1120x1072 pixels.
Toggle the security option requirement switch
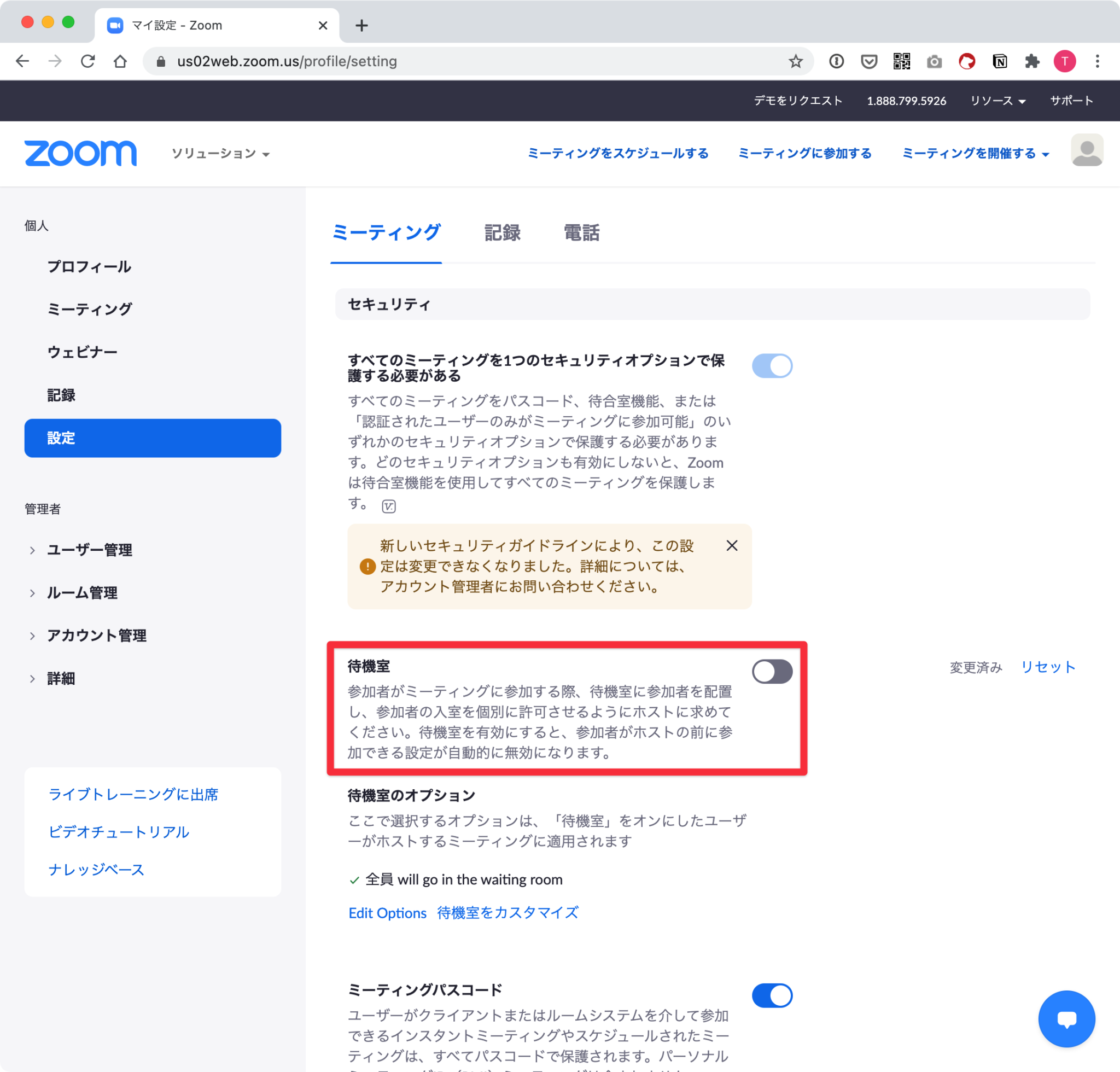(x=772, y=366)
